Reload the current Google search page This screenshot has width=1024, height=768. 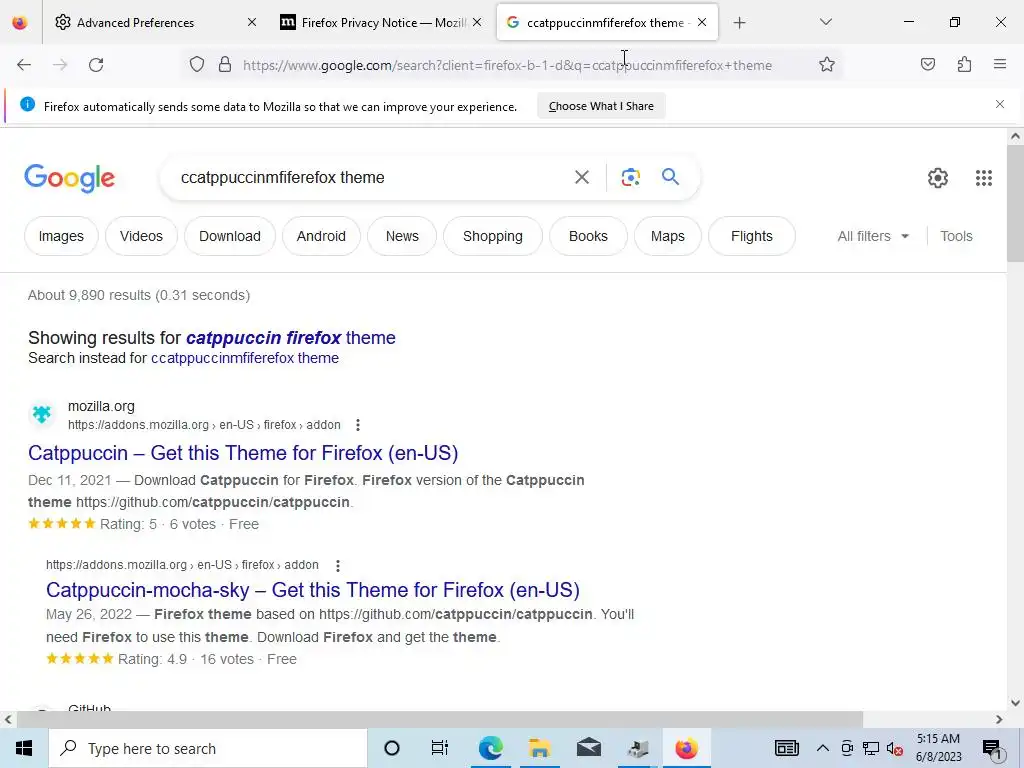(96, 65)
